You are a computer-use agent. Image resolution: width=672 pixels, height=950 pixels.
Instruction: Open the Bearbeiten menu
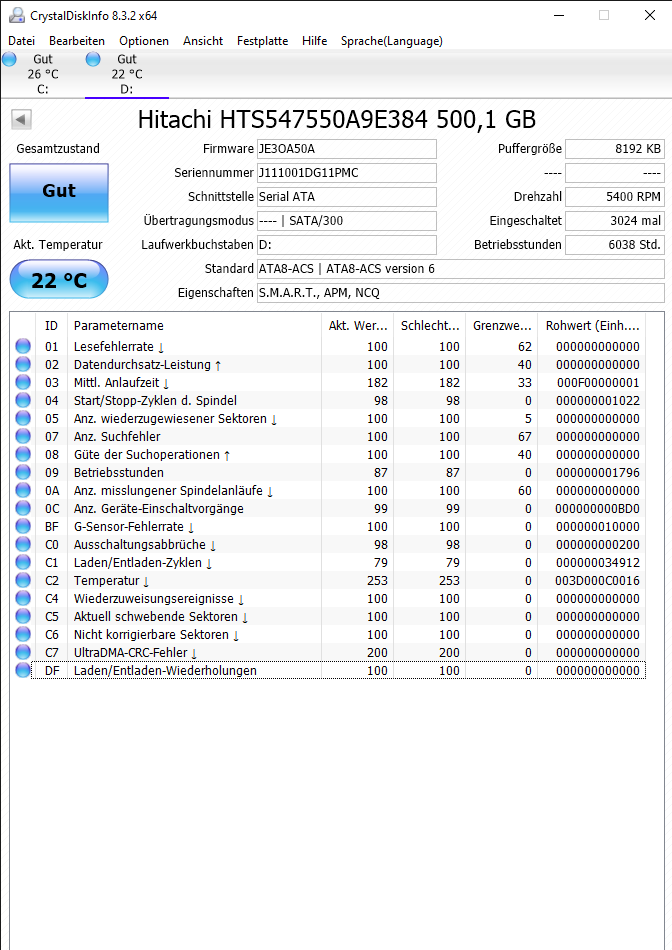(77, 41)
